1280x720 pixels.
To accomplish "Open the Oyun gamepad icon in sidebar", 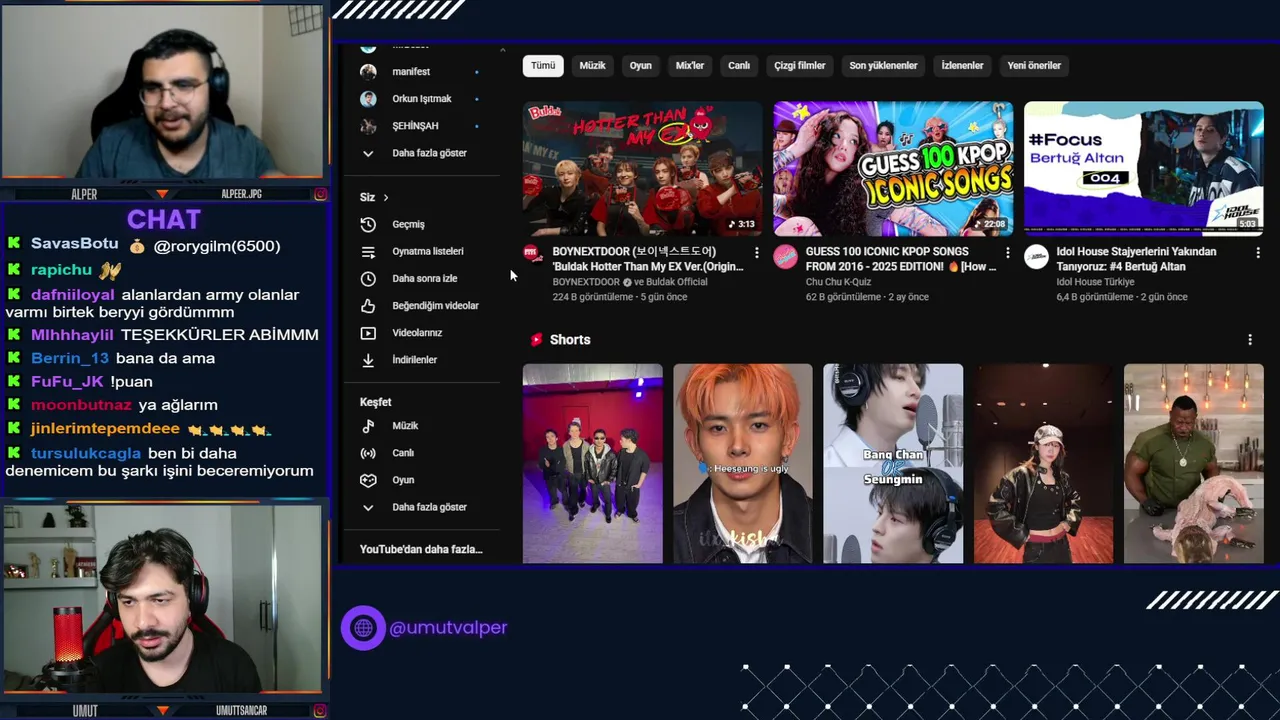I will 368,479.
